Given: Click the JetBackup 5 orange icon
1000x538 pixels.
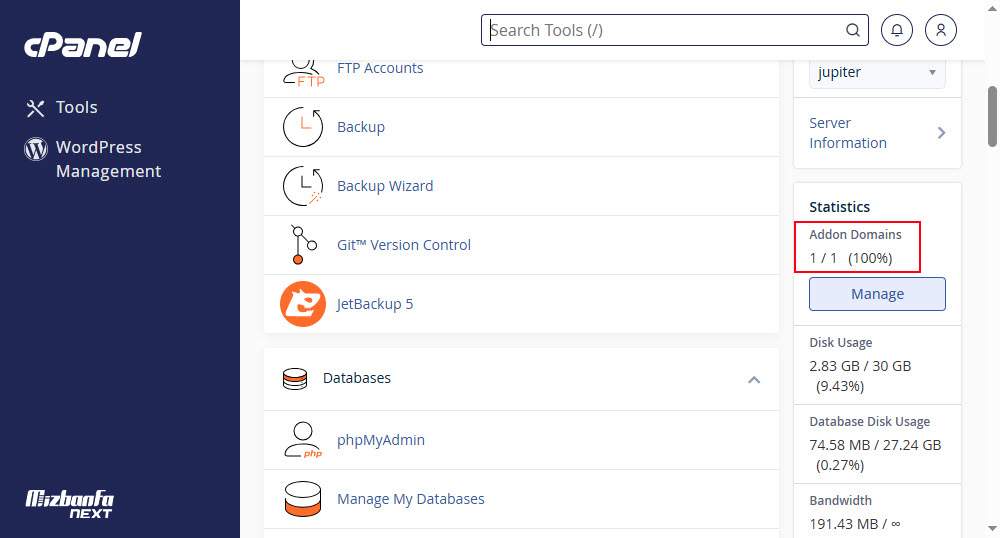Looking at the screenshot, I should click(x=303, y=304).
